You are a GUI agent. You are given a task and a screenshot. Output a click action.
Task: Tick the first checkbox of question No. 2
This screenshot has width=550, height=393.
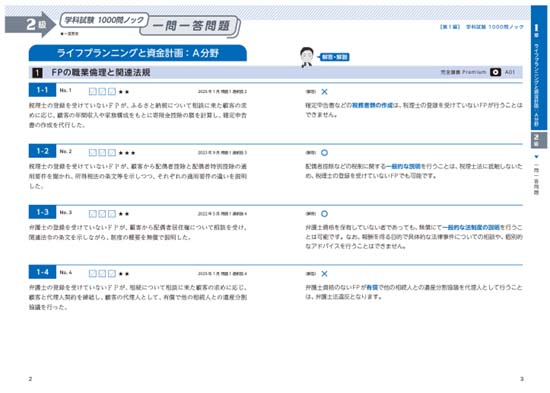point(93,153)
